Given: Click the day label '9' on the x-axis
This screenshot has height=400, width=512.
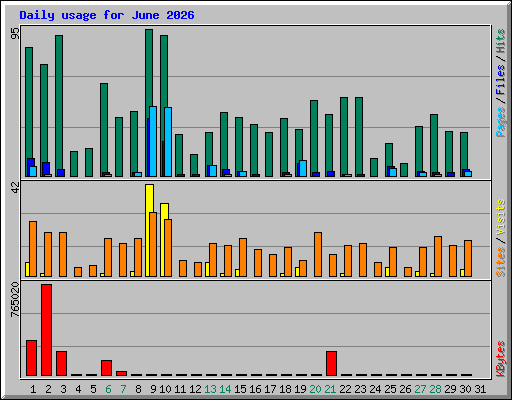Looking at the screenshot, I should coord(153,389).
